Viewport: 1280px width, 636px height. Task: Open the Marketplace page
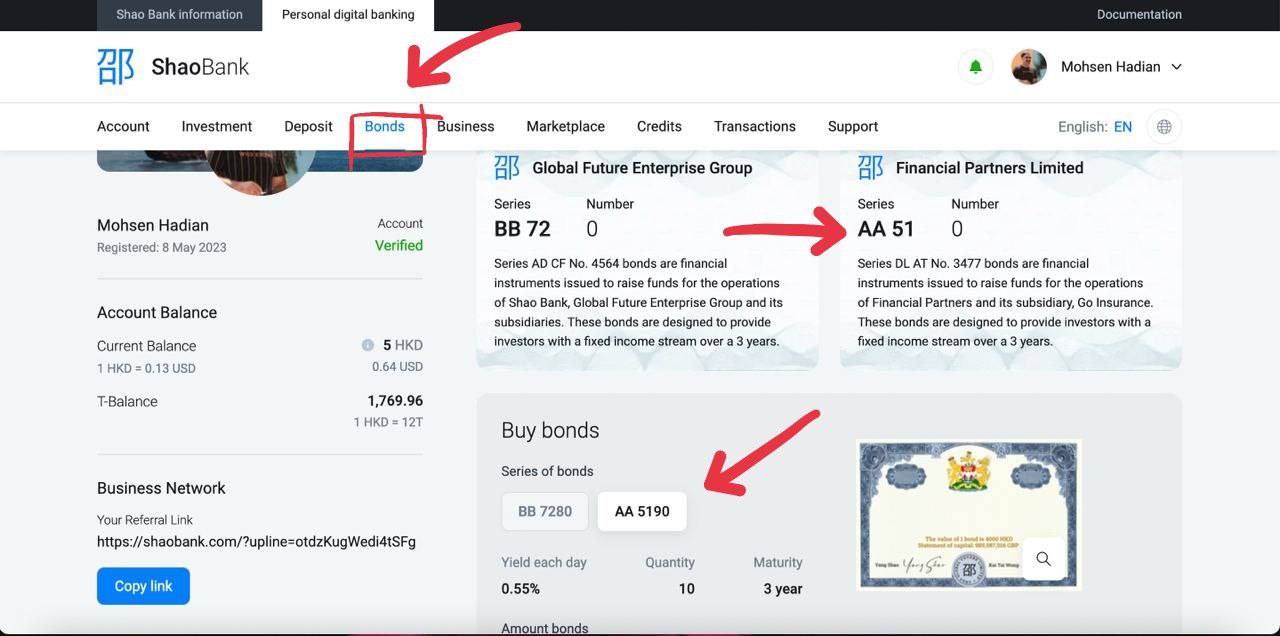pos(566,127)
